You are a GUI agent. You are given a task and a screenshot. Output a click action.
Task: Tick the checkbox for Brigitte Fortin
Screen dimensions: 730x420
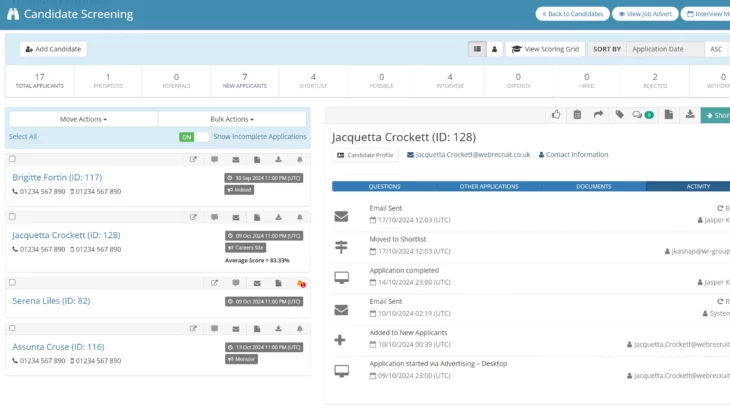(12, 159)
